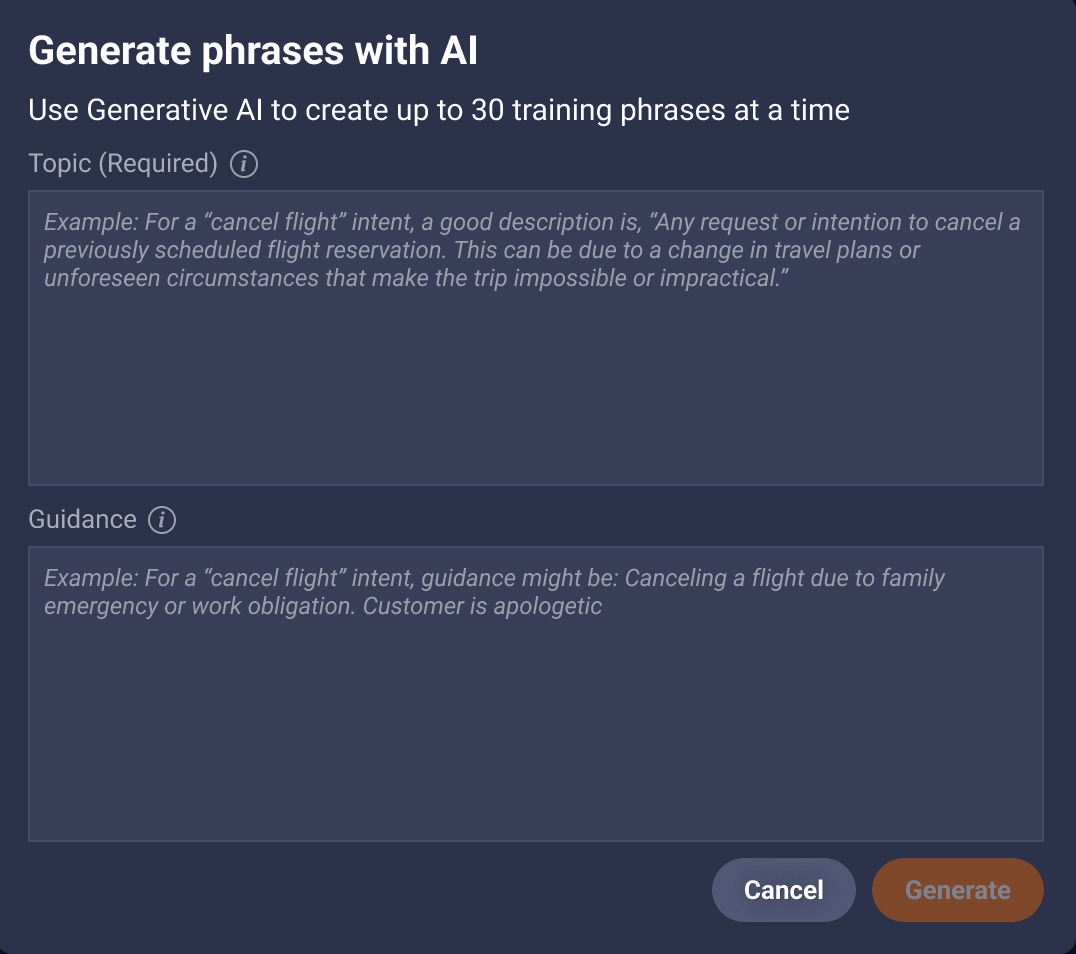Click the word "Generative AI" in the subtitle
Screen dimensions: 1076x954
point(174,110)
